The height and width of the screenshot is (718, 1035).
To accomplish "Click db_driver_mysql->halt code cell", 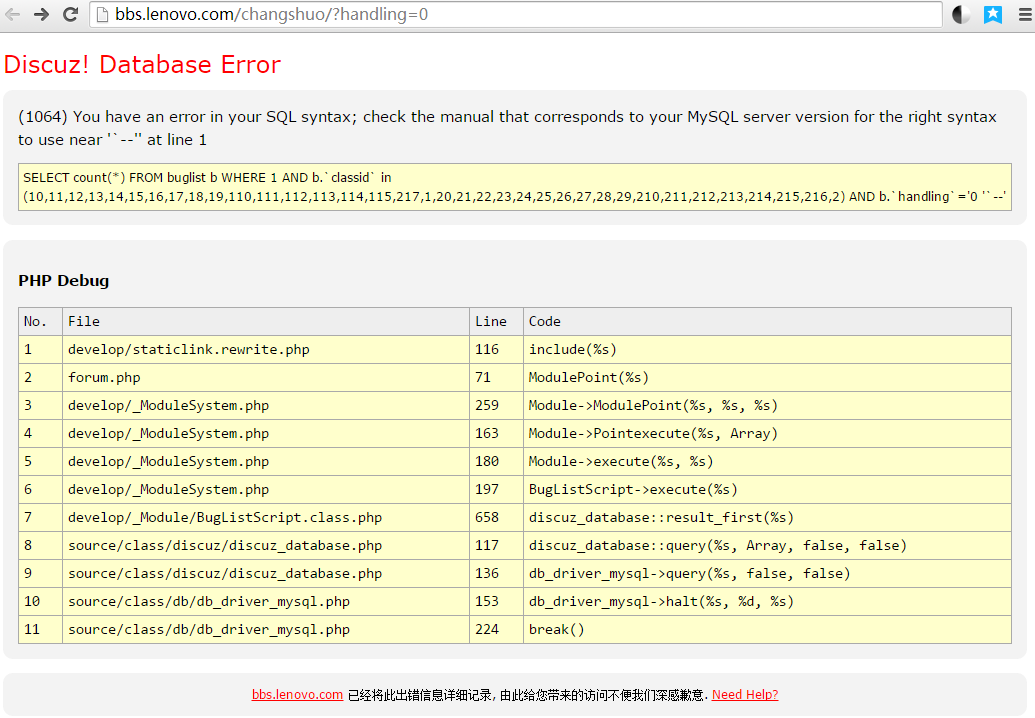I will pos(767,601).
